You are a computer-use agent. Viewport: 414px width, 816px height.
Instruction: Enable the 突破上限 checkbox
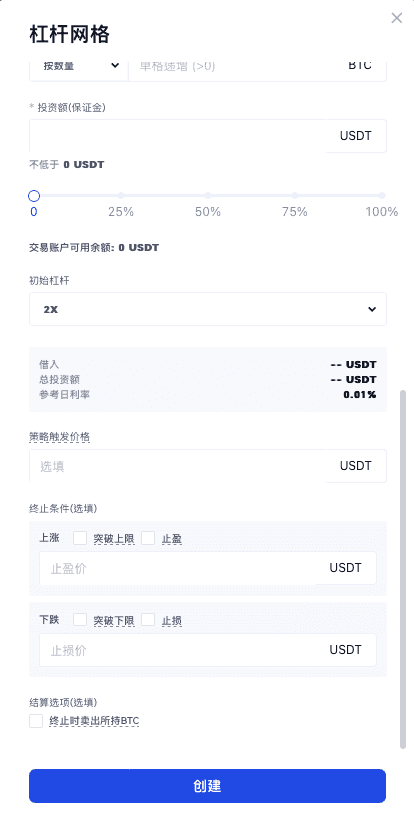coord(80,538)
